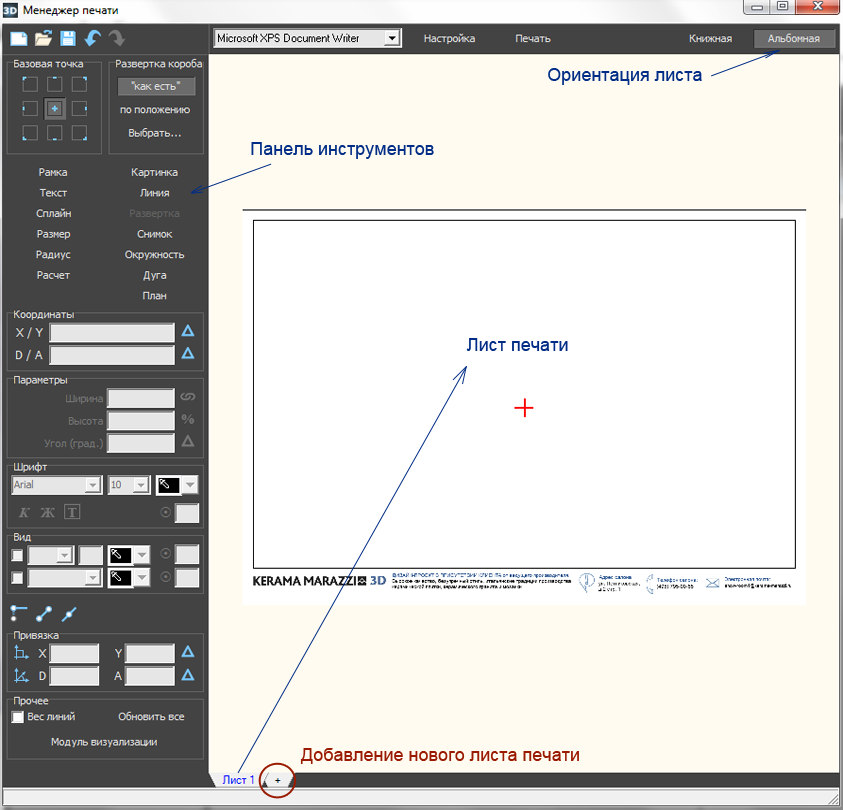Tick the second checkbox in Вид section

click(x=17, y=578)
